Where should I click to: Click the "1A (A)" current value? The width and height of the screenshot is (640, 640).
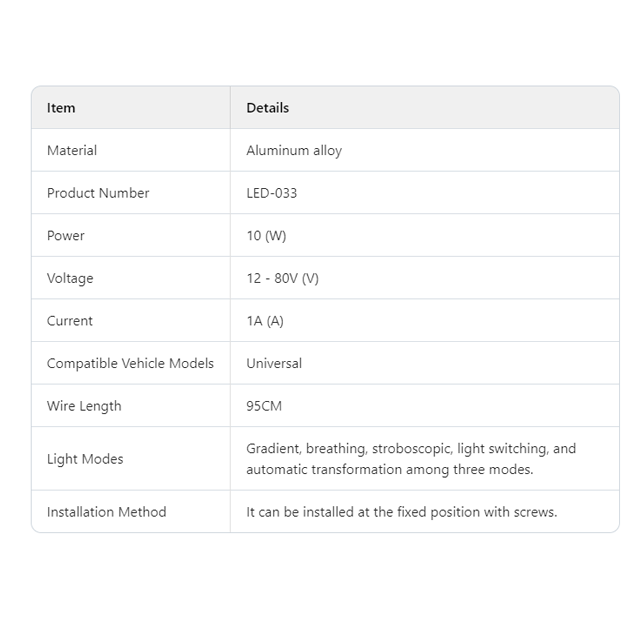(266, 321)
